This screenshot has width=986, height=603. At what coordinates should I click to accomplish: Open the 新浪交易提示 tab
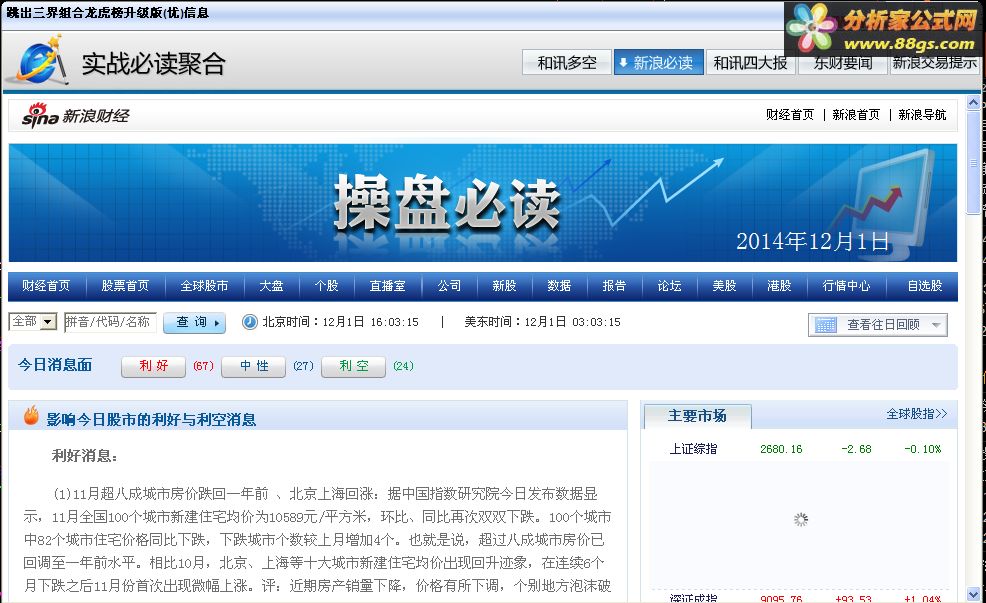click(x=934, y=63)
